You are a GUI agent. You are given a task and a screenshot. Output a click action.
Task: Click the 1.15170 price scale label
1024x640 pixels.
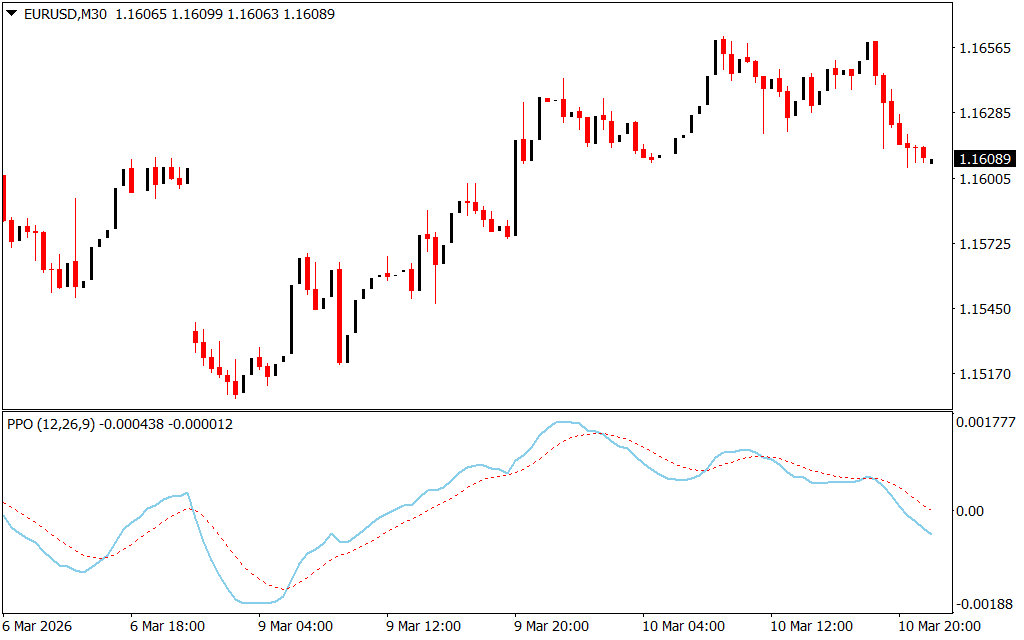click(x=984, y=374)
